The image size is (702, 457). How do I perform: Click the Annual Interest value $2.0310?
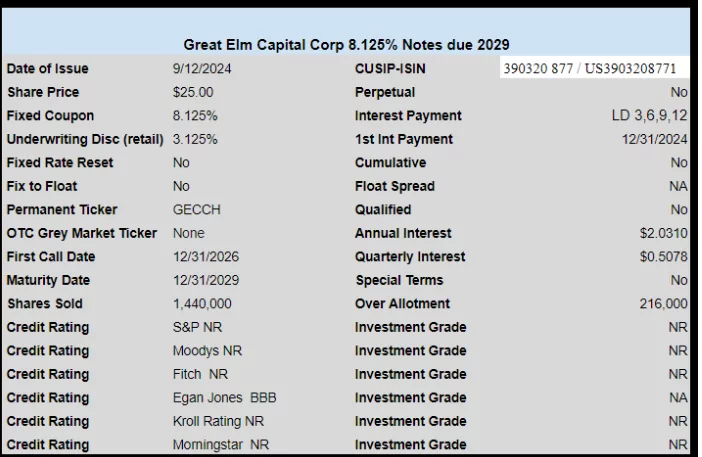coord(663,233)
